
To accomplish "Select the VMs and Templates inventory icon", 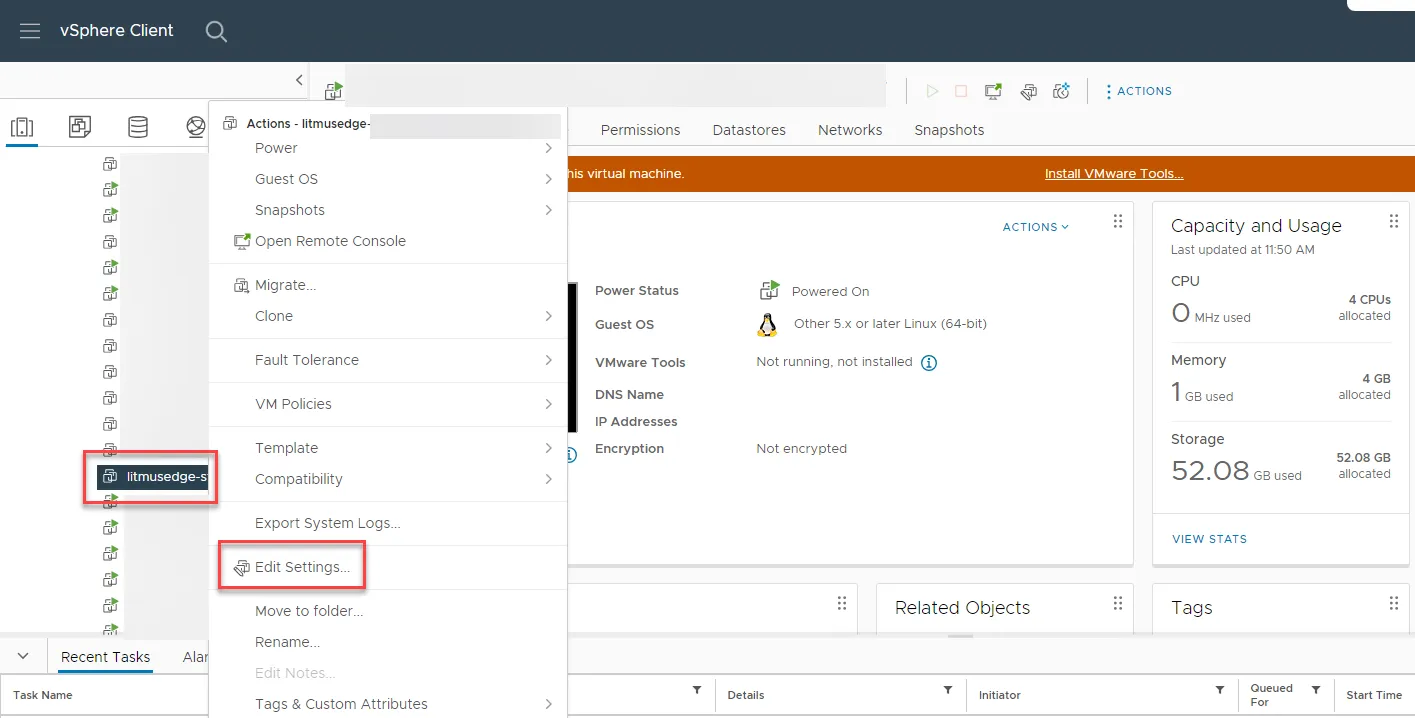I will 80,127.
